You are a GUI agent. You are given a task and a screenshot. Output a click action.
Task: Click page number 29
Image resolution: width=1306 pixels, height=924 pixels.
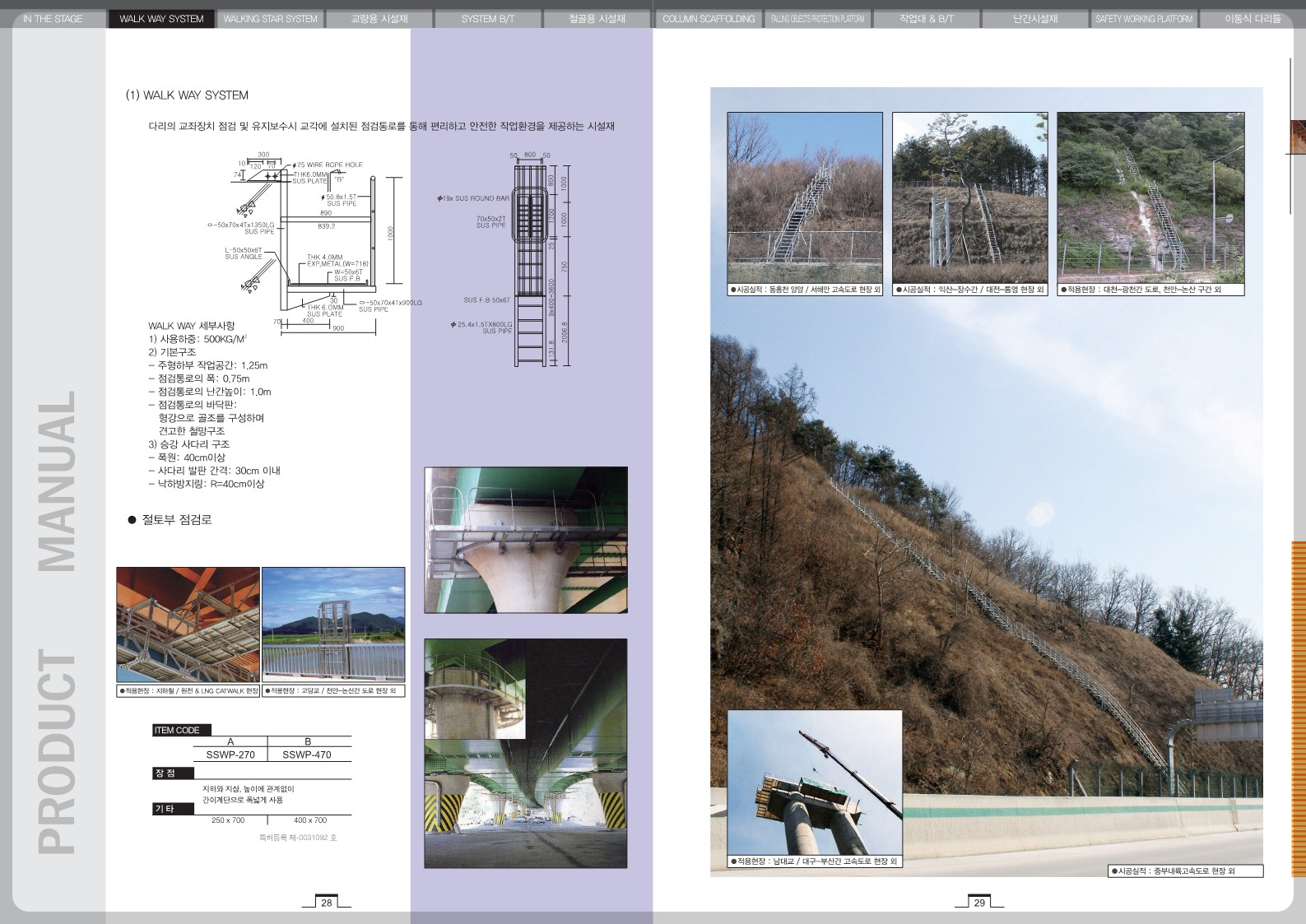point(979,903)
